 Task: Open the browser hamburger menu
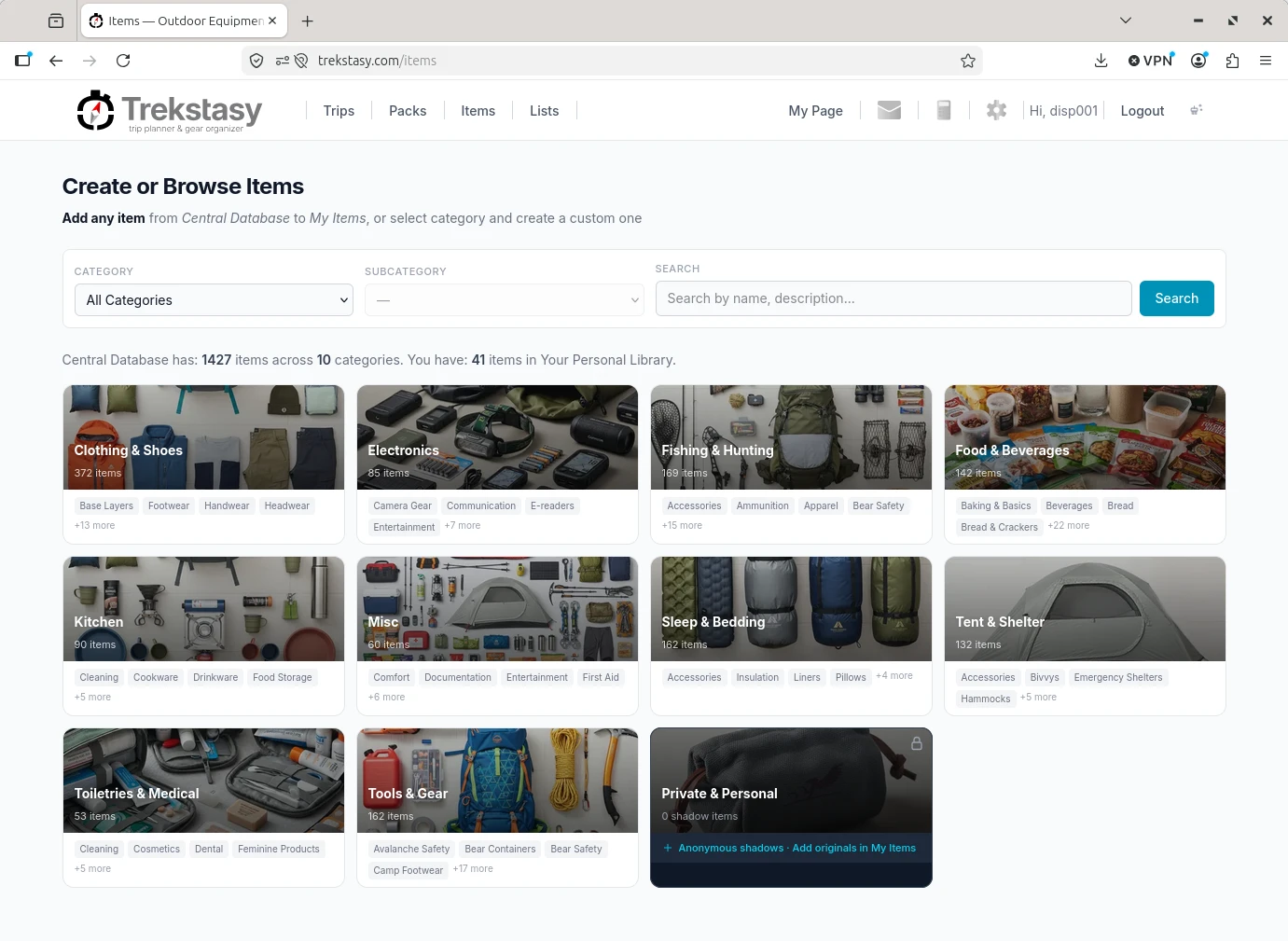(1266, 61)
